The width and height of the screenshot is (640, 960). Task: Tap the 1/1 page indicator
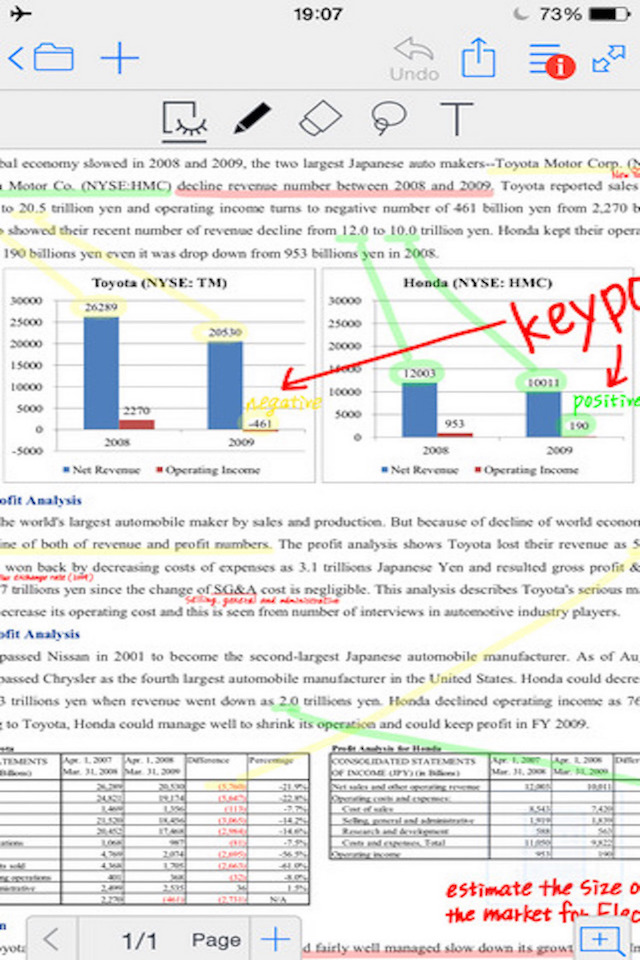point(139,940)
